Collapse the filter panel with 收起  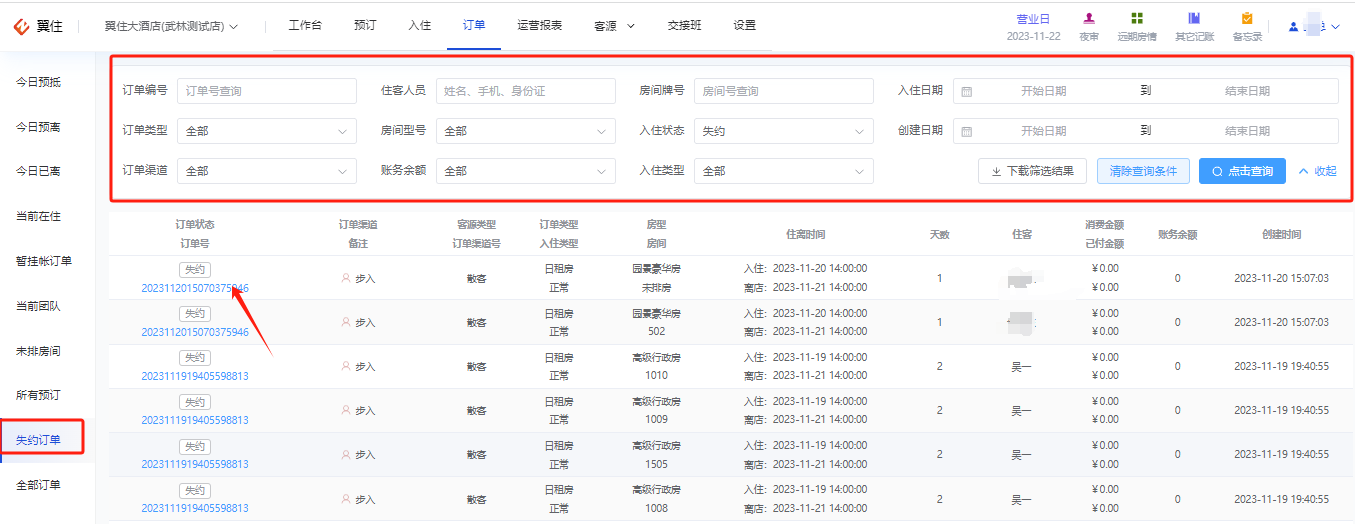1317,171
